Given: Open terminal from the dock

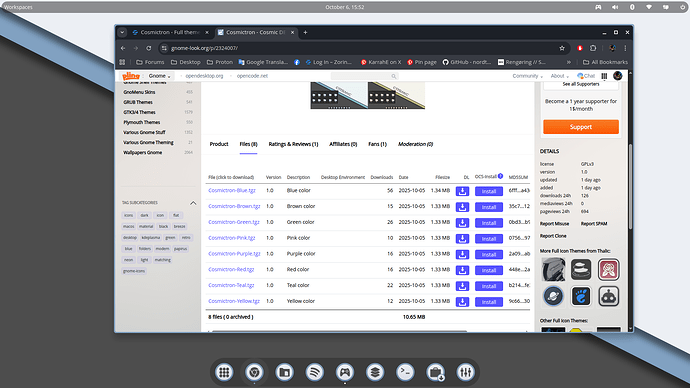Looking at the screenshot, I should point(405,373).
